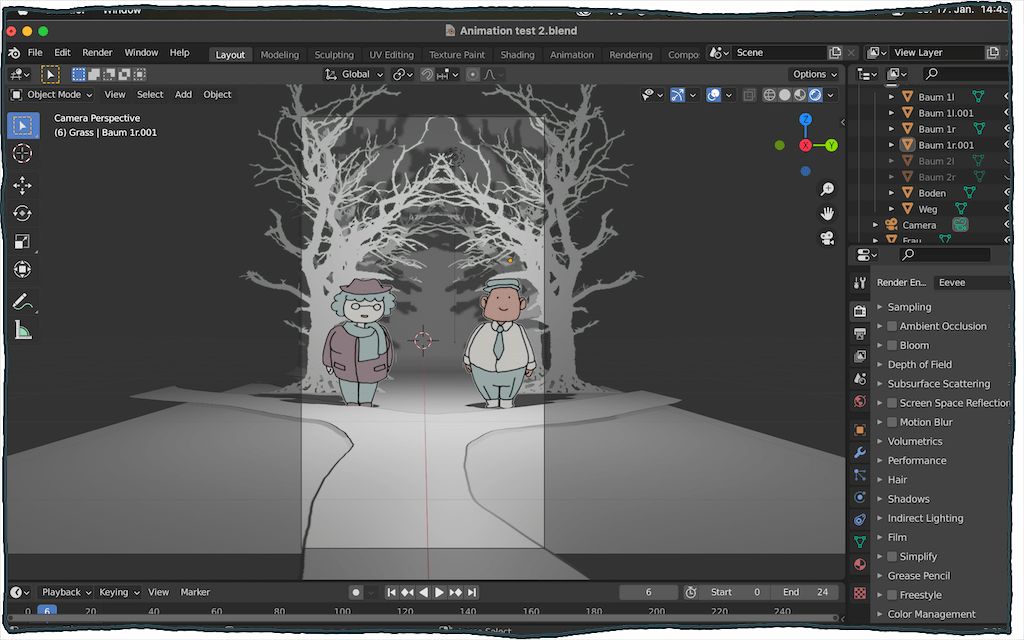The width and height of the screenshot is (1024, 640).
Task: Open the Keying popover
Action: point(119,592)
